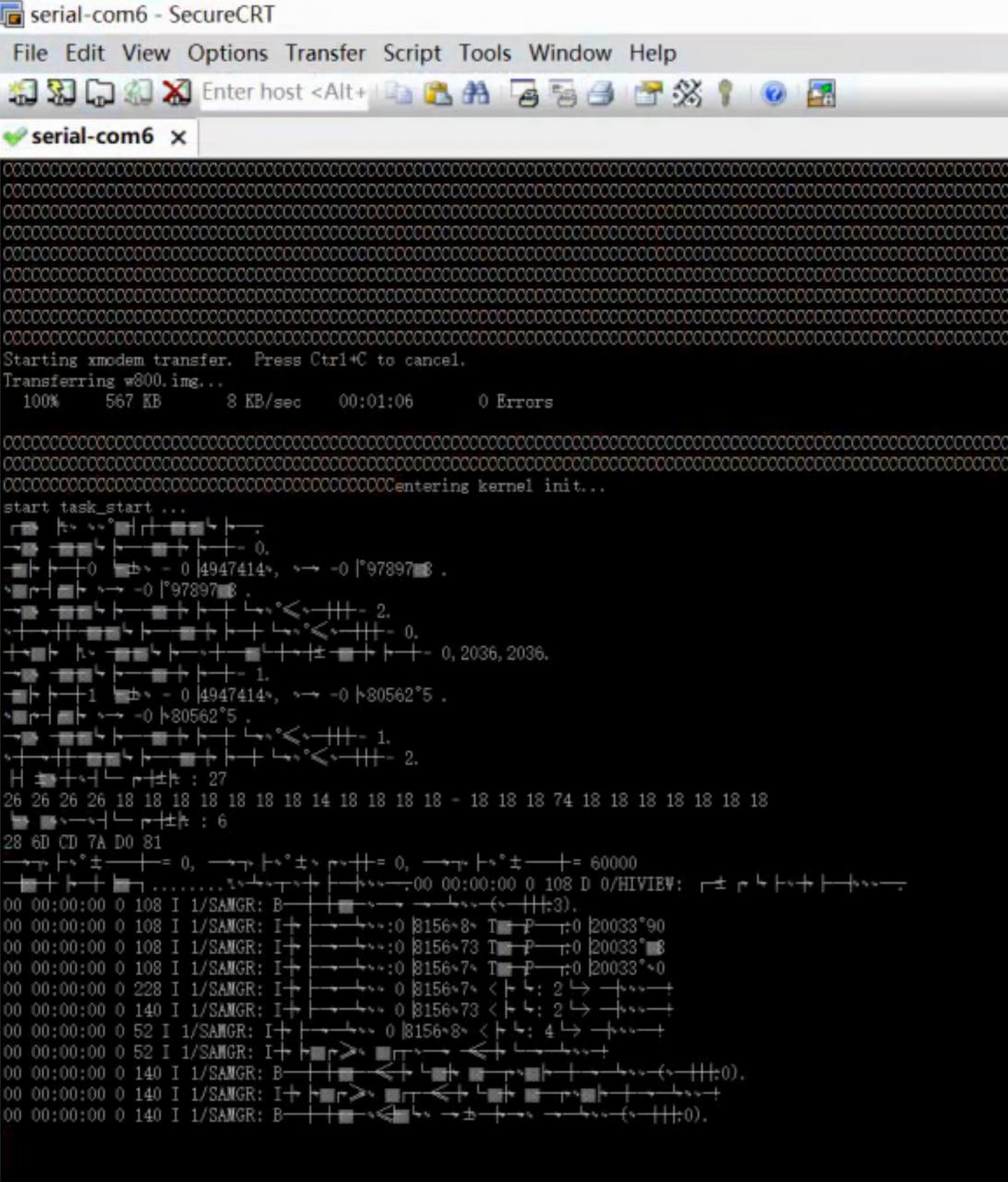Image resolution: width=1008 pixels, height=1182 pixels.
Task: Open the Options menu
Action: [x=227, y=53]
